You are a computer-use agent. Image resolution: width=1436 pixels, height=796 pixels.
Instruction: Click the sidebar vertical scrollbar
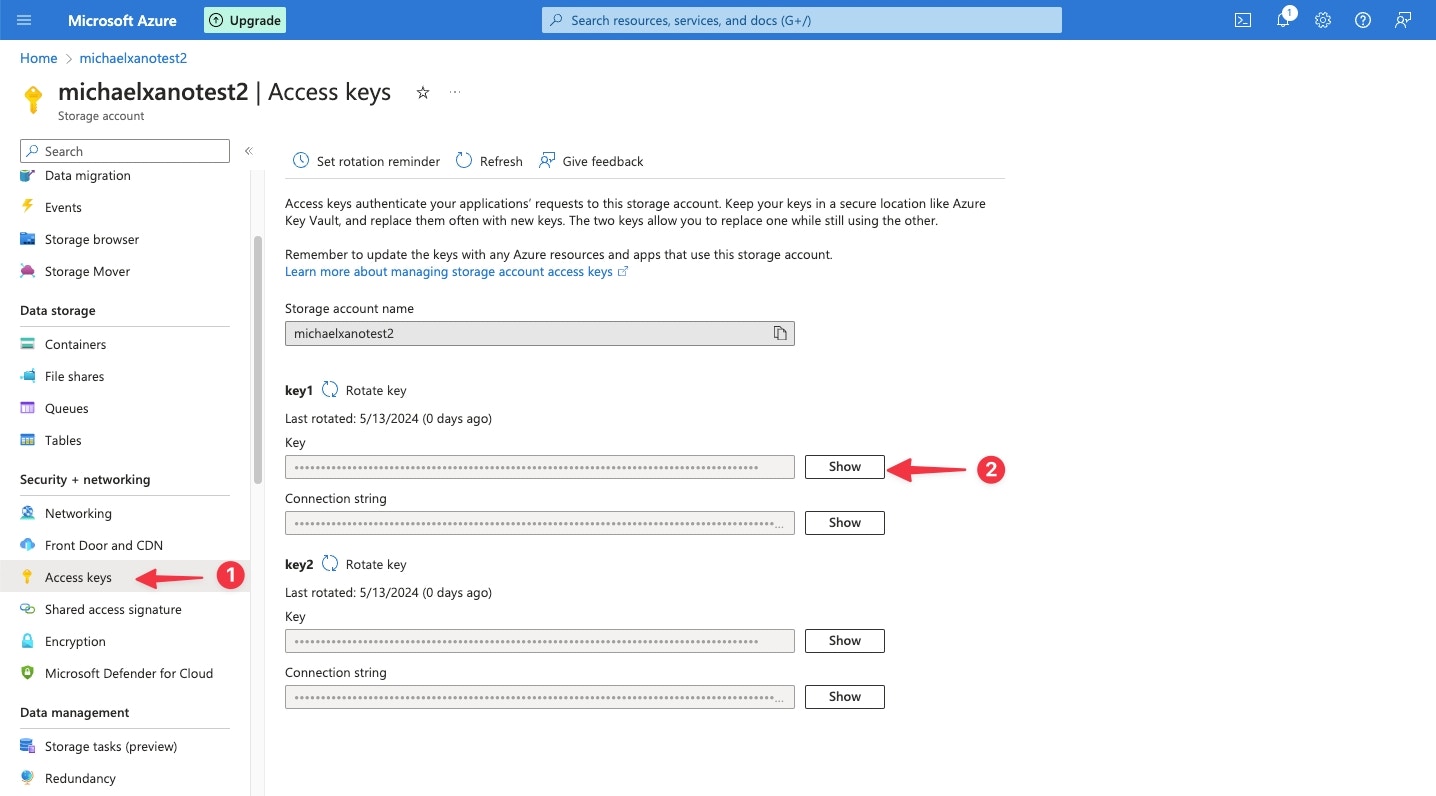(258, 360)
